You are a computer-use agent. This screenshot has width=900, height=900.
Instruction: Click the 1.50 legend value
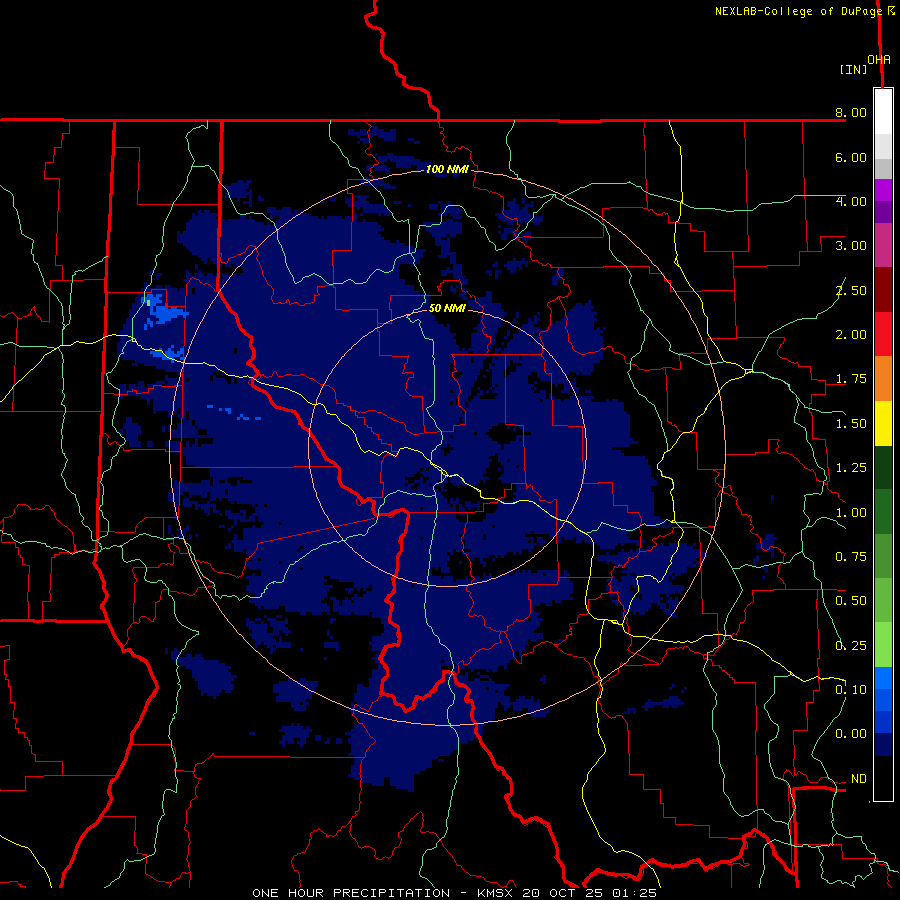(x=851, y=424)
